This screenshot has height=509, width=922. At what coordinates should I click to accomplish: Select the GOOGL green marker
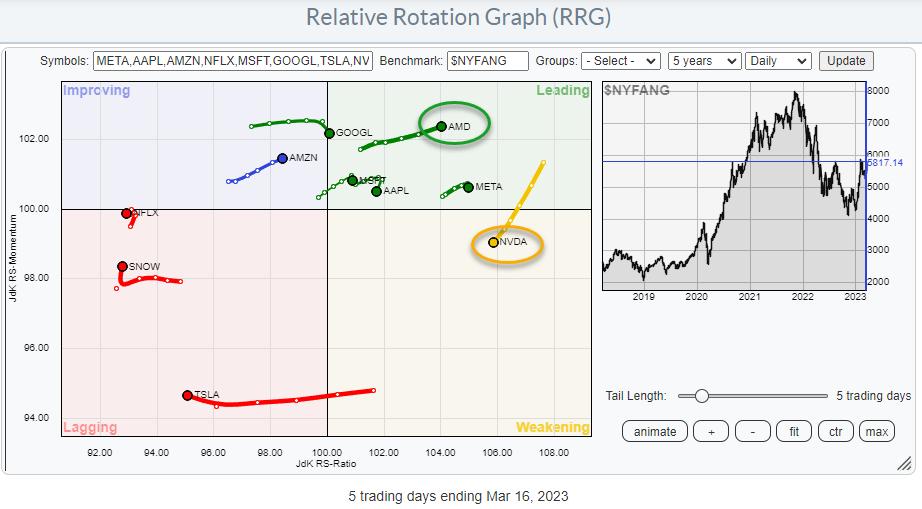[x=329, y=133]
